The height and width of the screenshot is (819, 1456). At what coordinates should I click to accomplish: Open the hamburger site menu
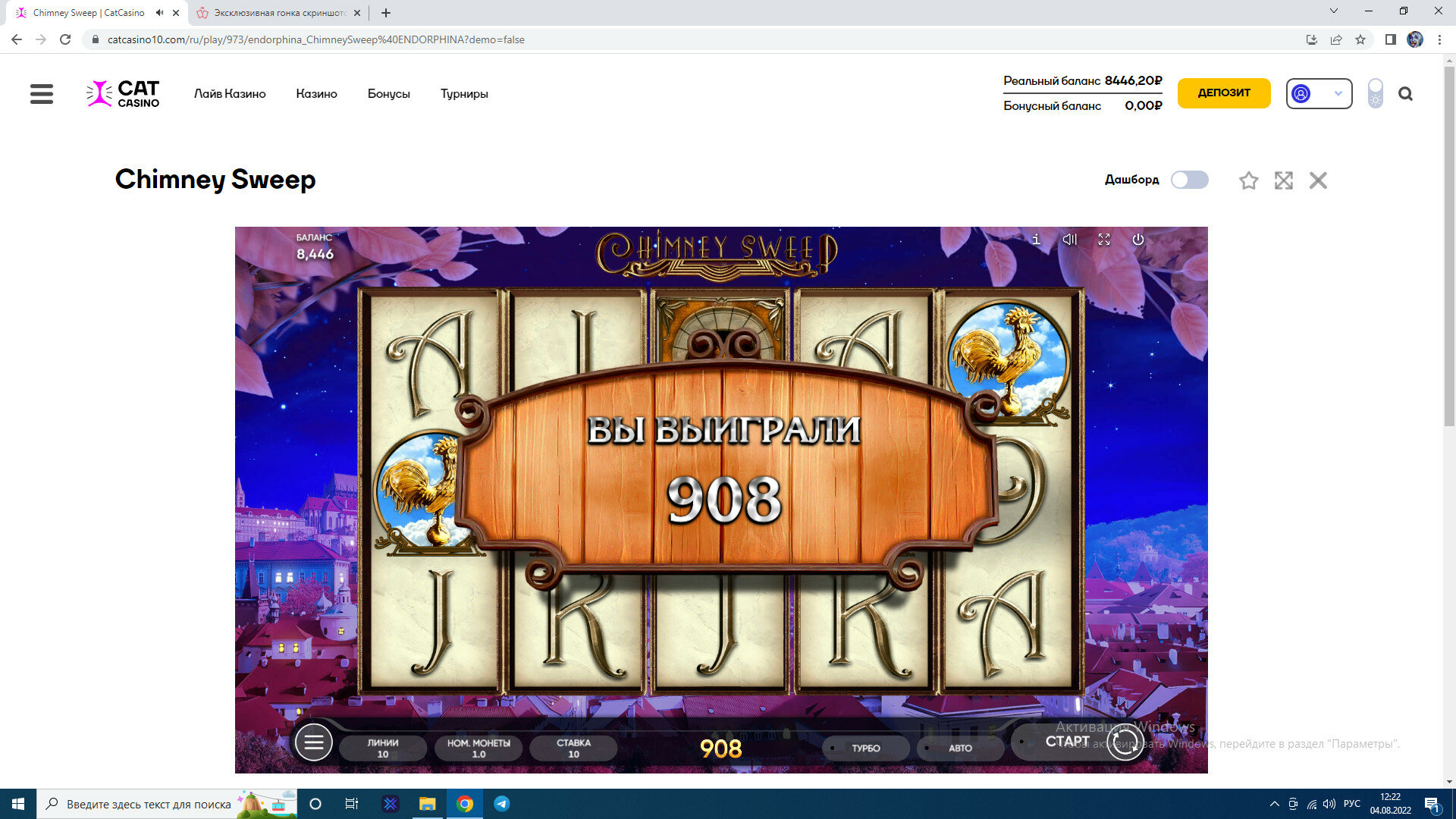[x=42, y=94]
